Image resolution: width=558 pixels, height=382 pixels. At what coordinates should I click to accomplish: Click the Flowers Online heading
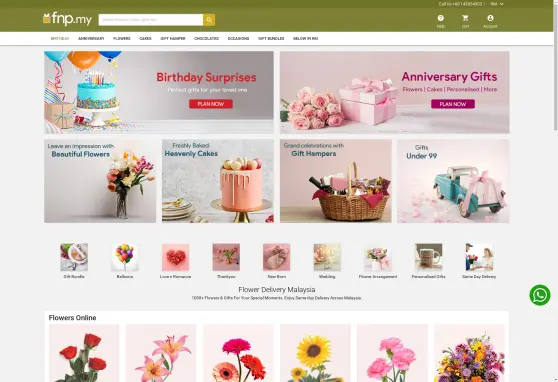click(72, 318)
